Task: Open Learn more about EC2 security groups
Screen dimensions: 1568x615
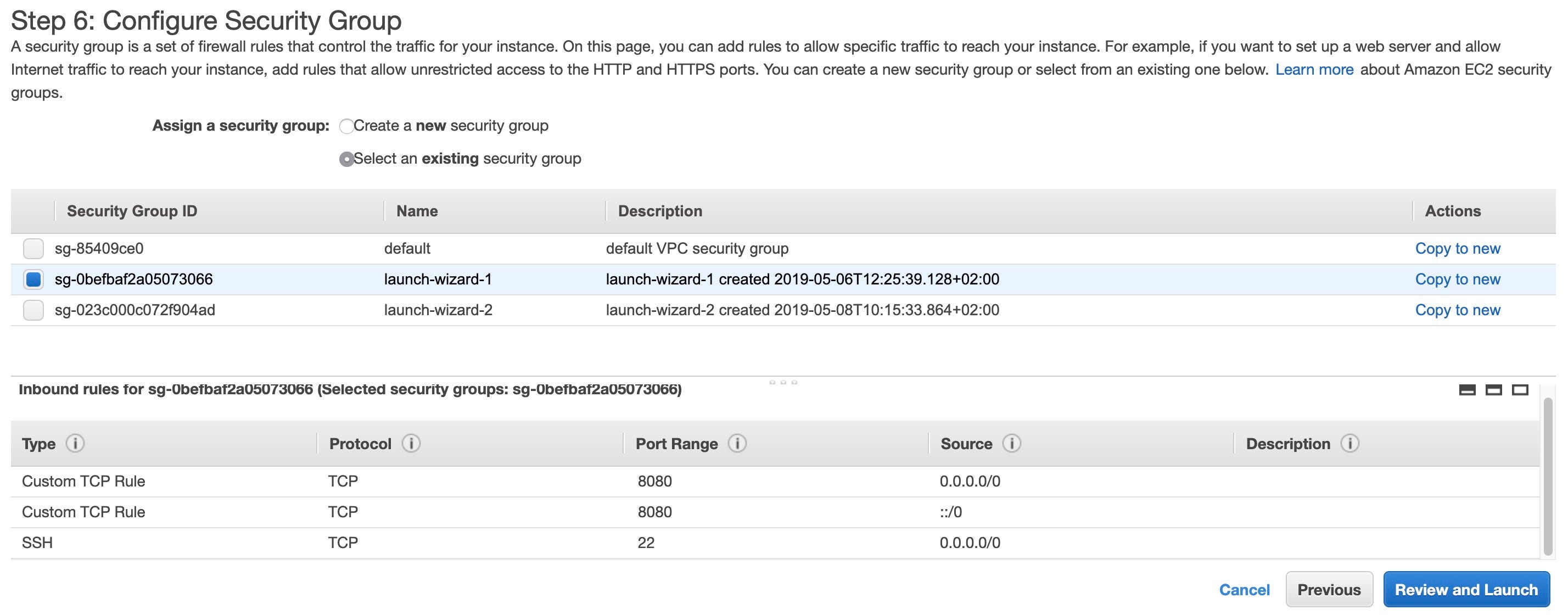Action: [1314, 69]
